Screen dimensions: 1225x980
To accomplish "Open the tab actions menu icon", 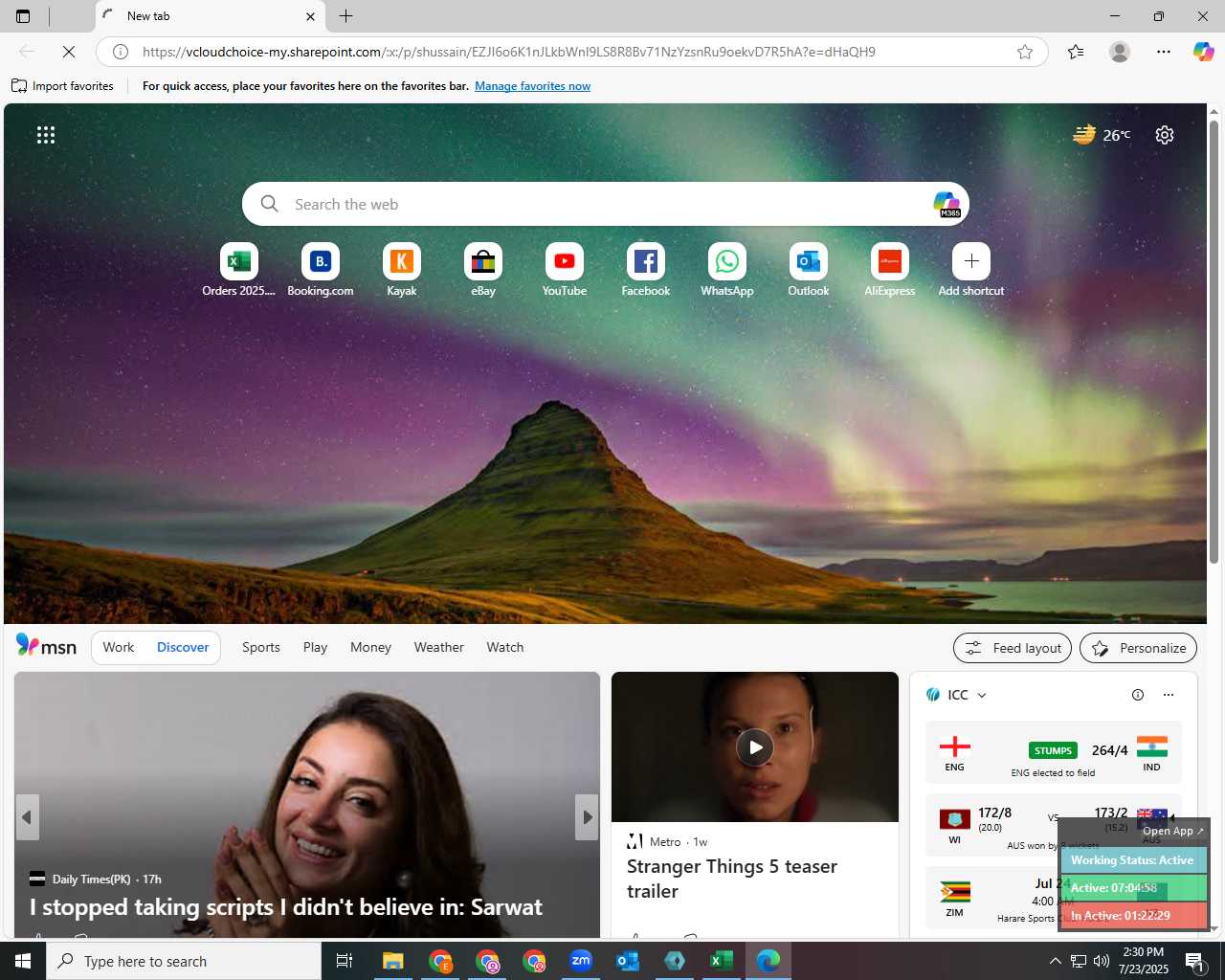I will [x=23, y=16].
